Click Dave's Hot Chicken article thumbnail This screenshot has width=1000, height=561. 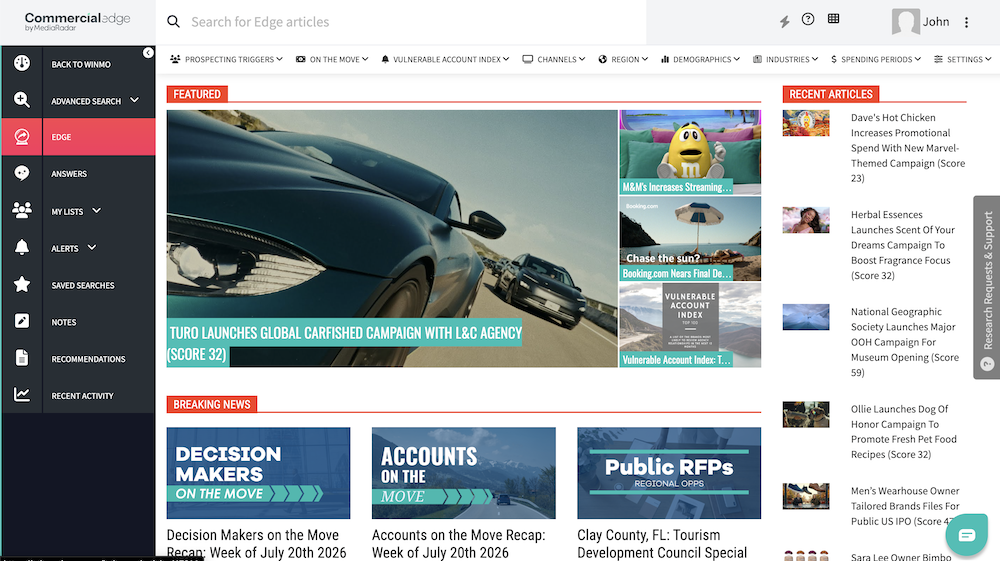coord(806,123)
